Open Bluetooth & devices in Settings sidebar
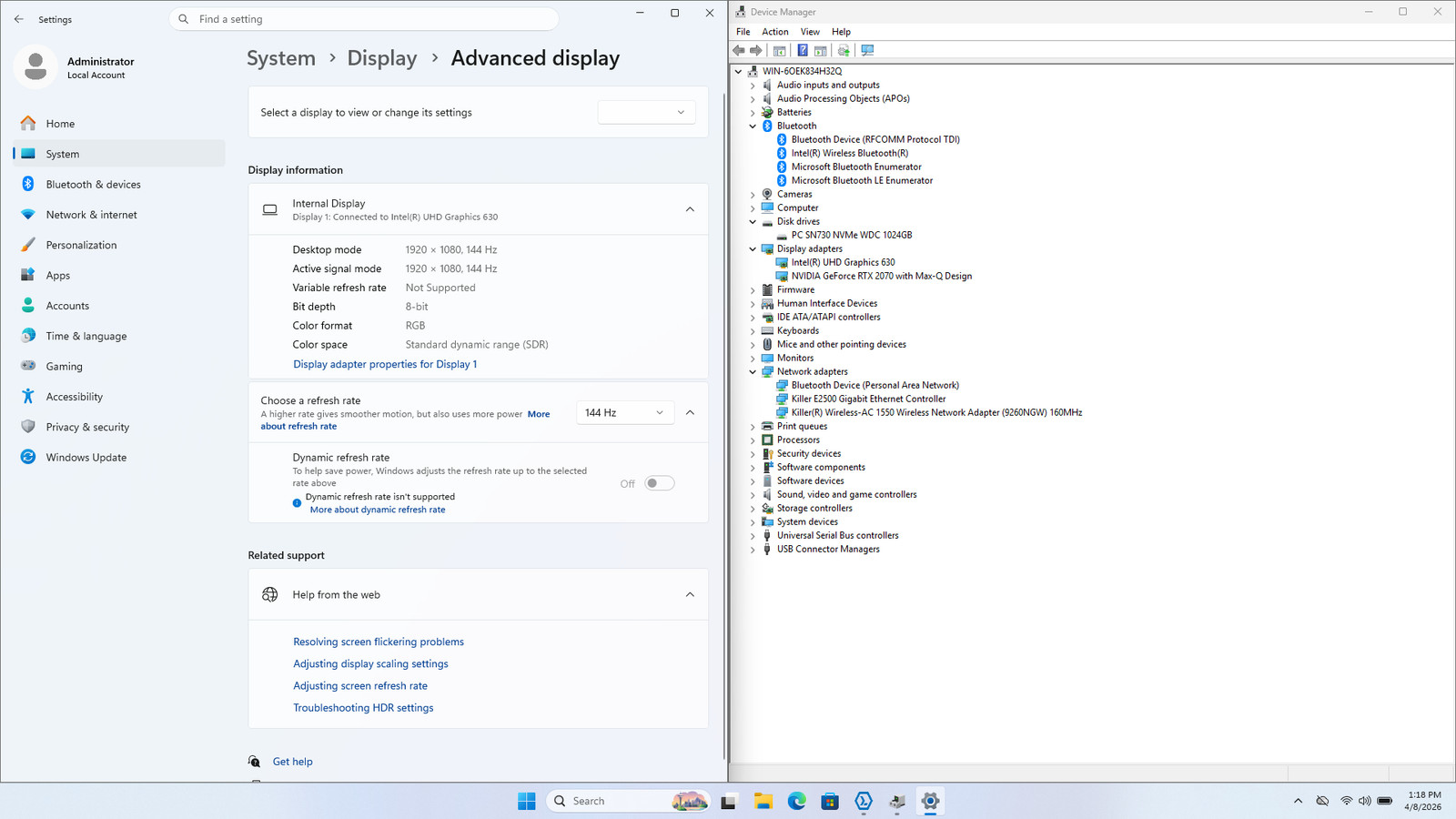Viewport: 1456px width, 819px height. click(119, 185)
